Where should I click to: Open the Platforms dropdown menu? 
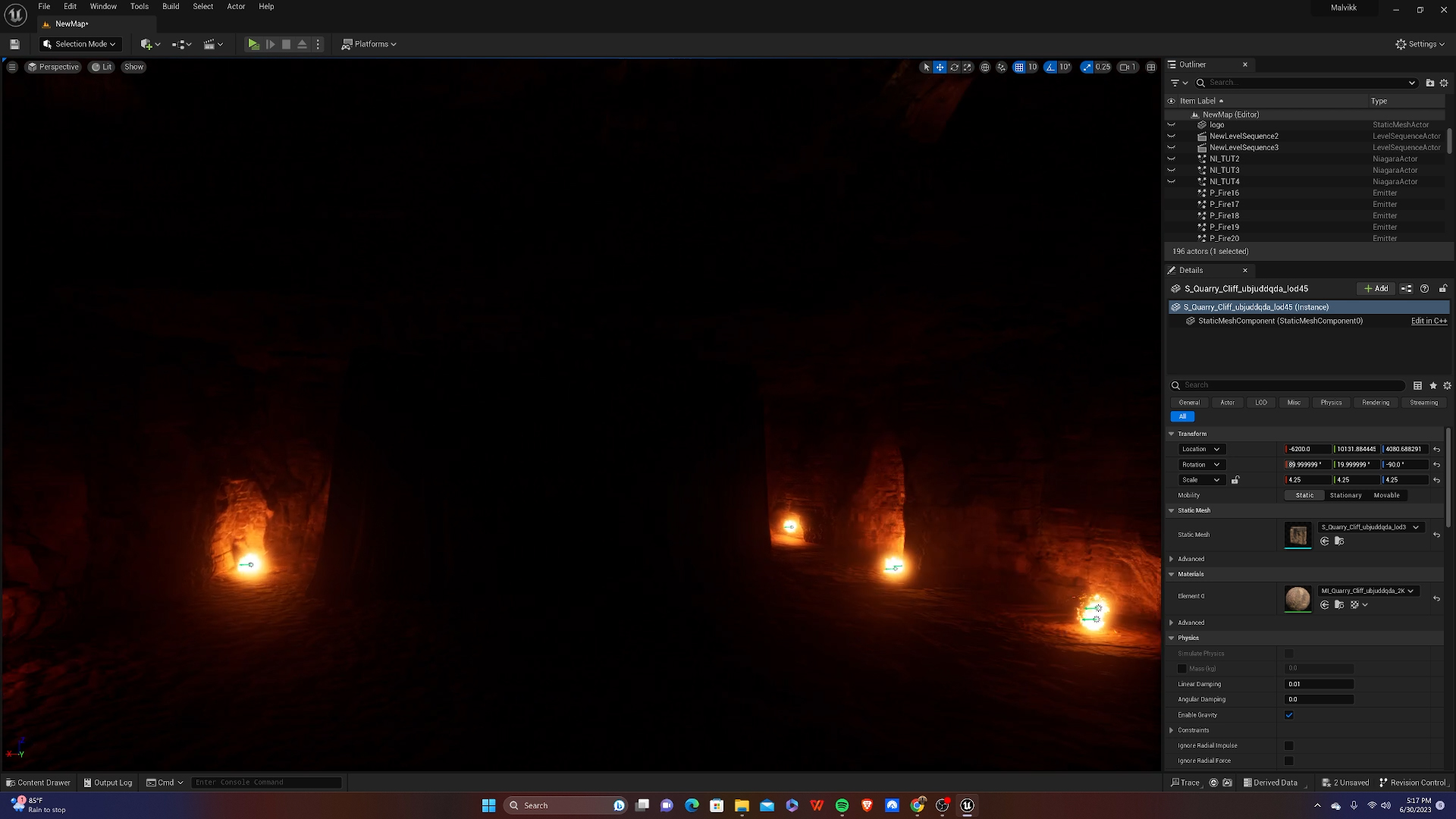click(369, 45)
